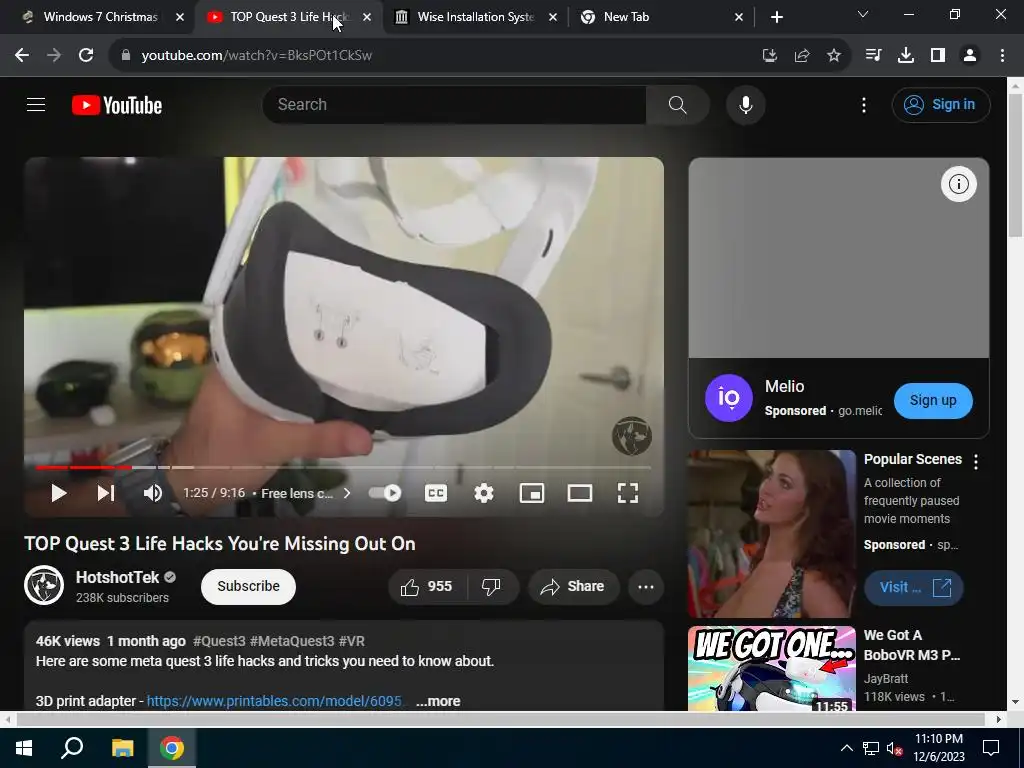Switch to Windows 7 Christmas tab
The width and height of the screenshot is (1024, 768).
tap(100, 17)
